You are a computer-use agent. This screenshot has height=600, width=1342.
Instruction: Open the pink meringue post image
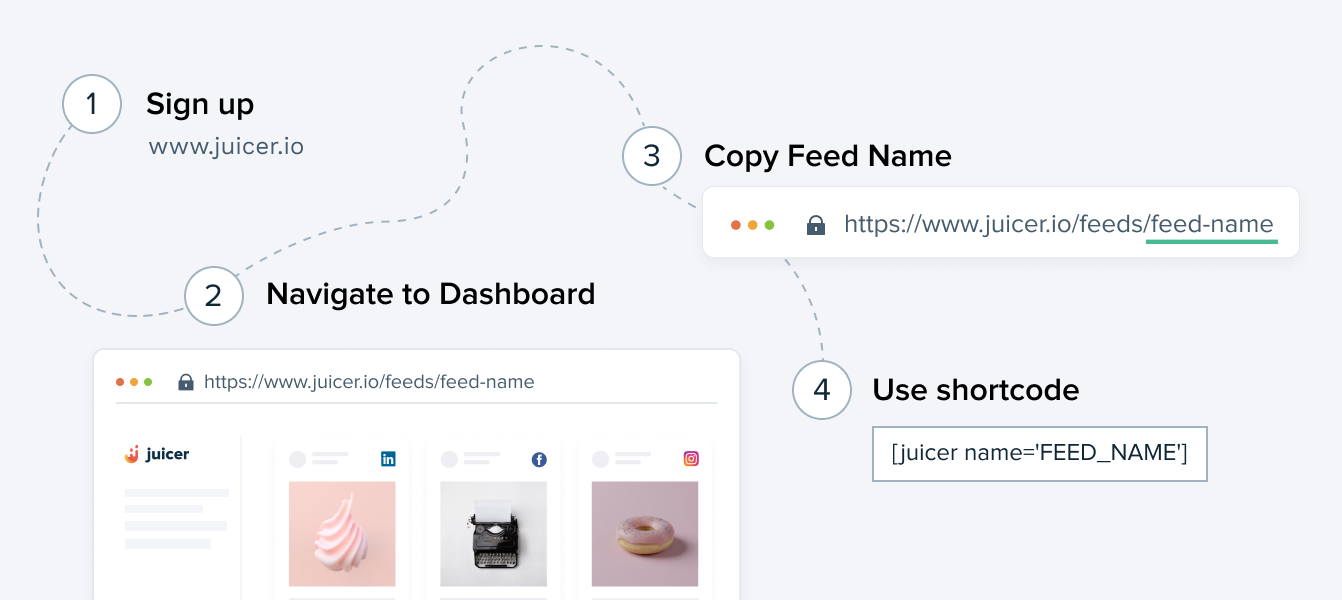coord(342,534)
